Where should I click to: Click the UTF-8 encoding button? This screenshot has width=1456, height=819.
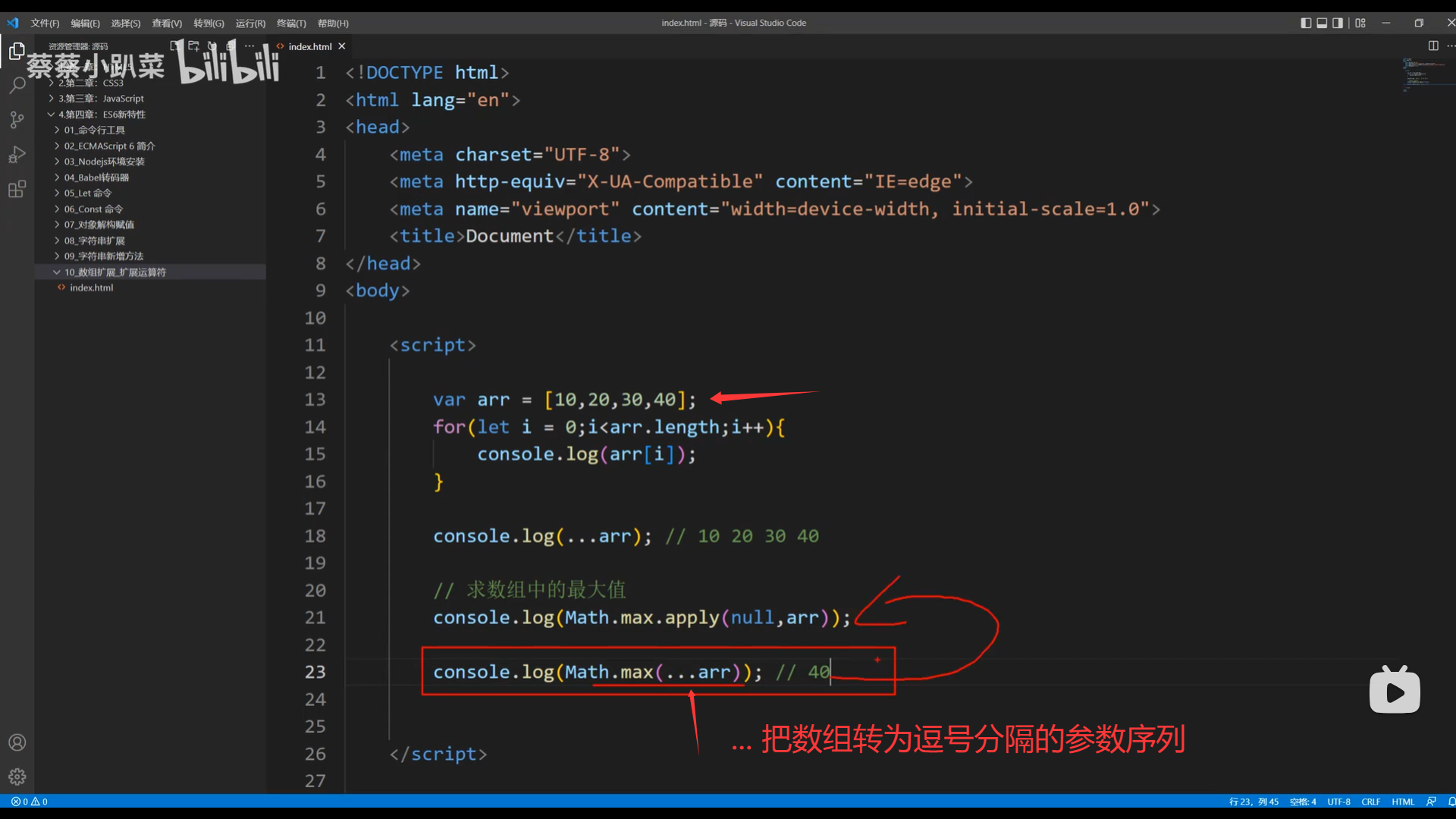click(1338, 802)
